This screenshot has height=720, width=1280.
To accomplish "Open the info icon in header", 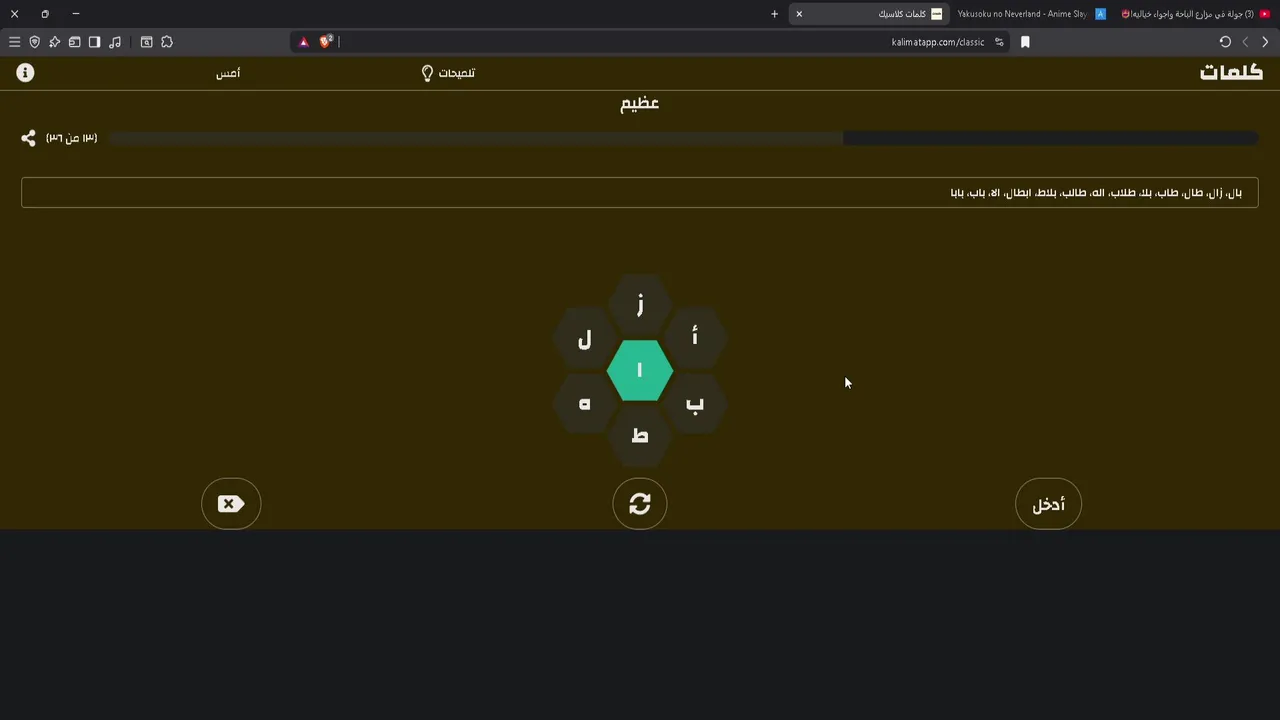I will pyautogui.click(x=25, y=73).
